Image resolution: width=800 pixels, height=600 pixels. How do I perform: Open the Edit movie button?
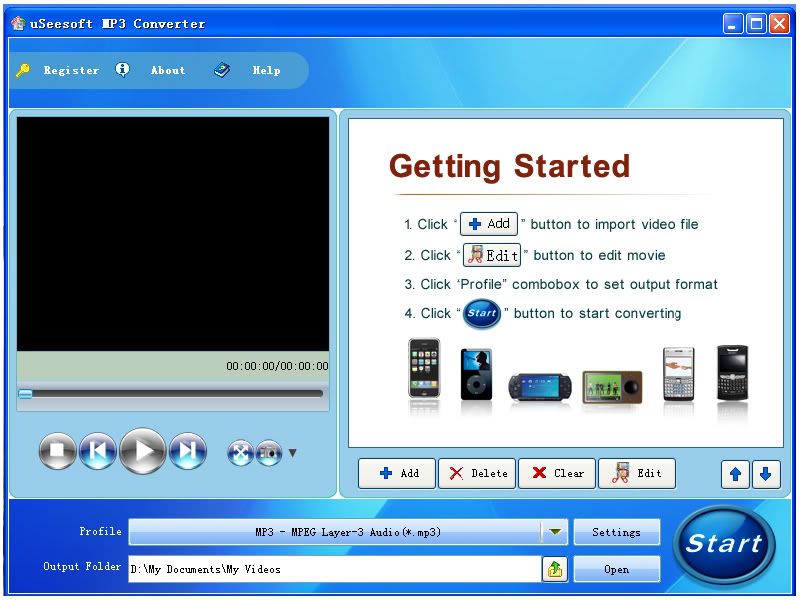point(637,473)
